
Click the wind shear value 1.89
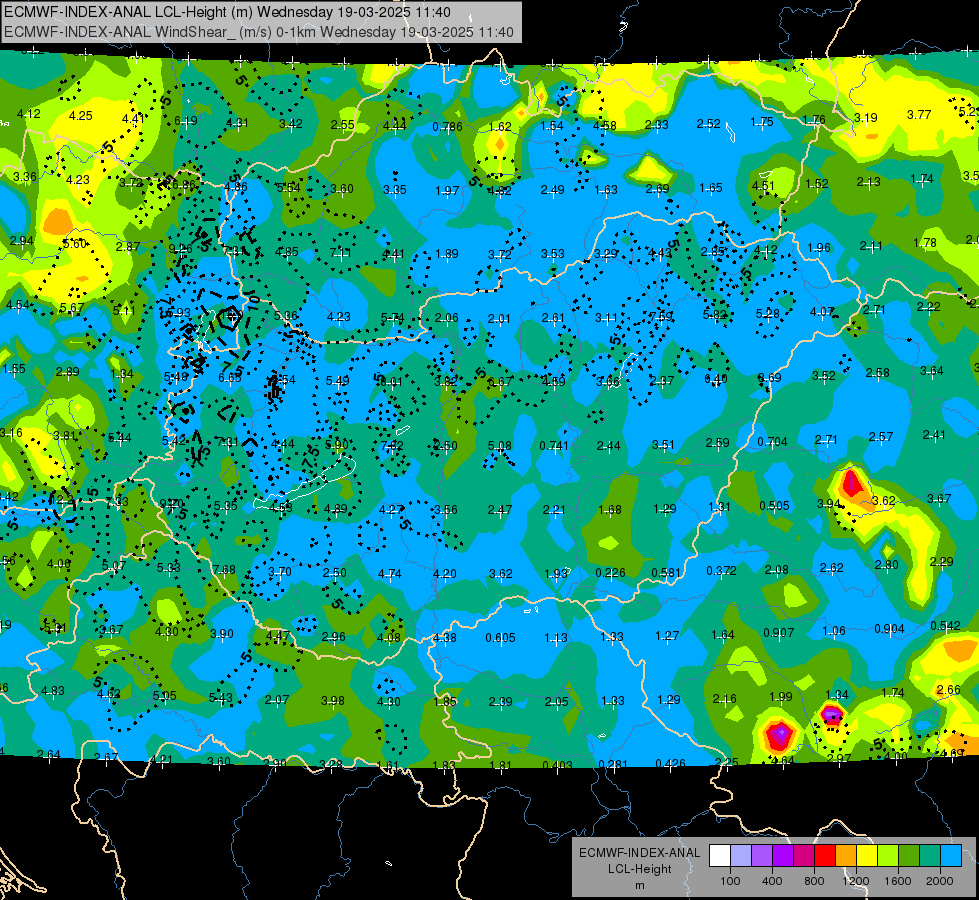447,254
